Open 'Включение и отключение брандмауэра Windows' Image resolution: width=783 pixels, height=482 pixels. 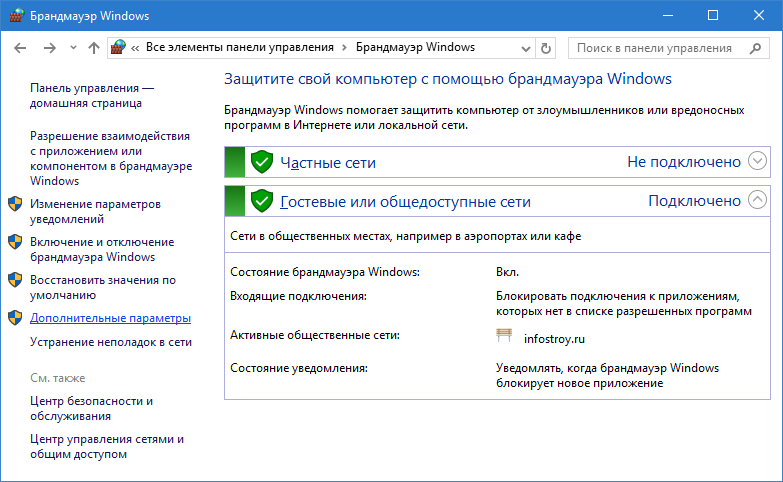coord(102,249)
